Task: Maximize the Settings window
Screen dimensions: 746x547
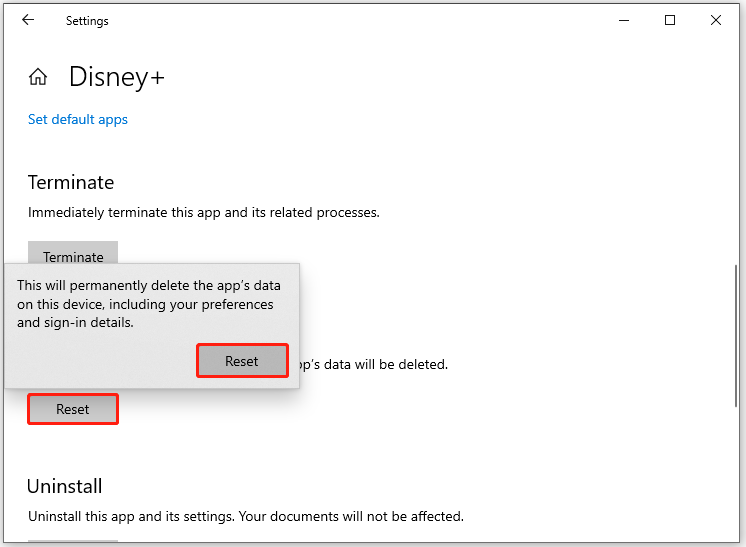Action: pos(670,20)
